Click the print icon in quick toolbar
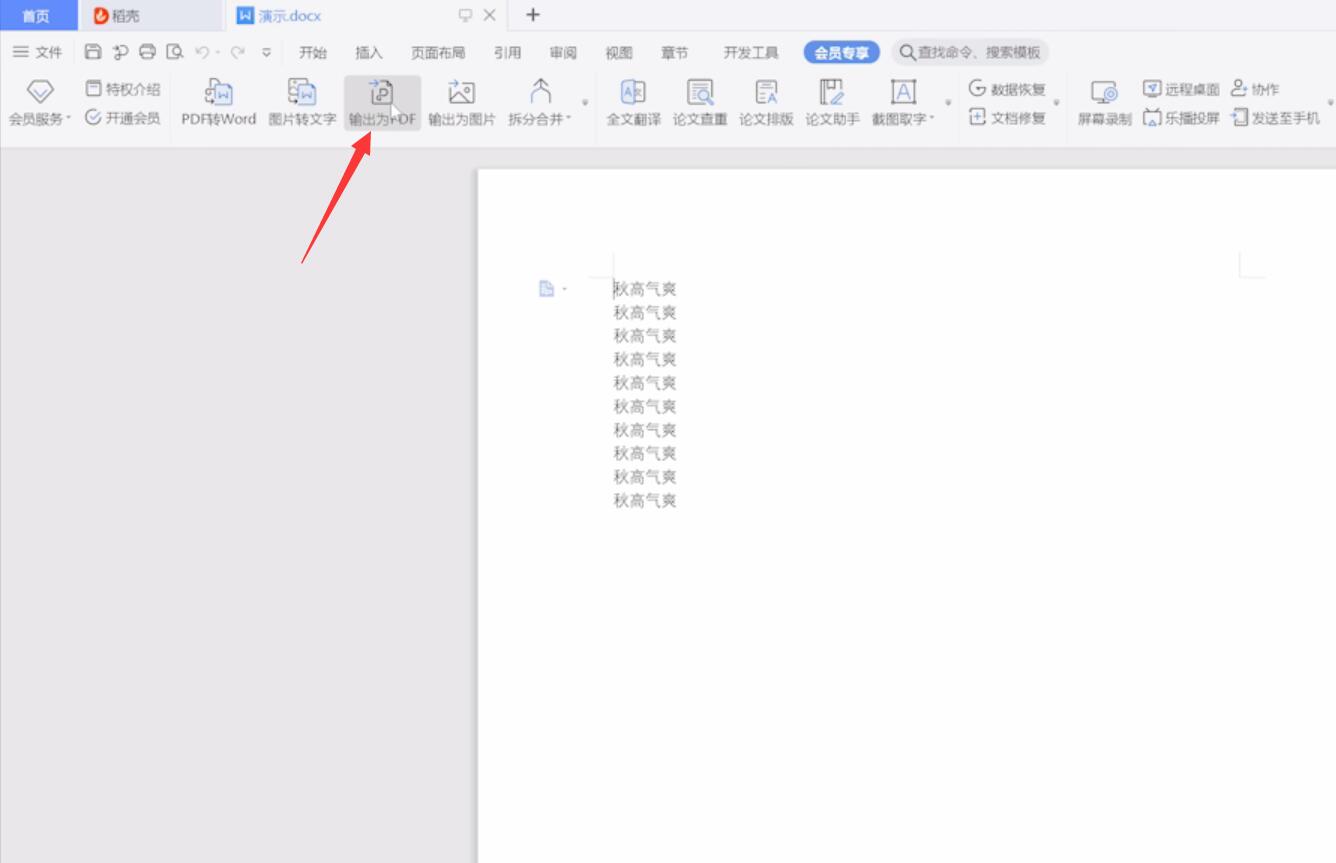The width and height of the screenshot is (1336, 863). pos(148,52)
